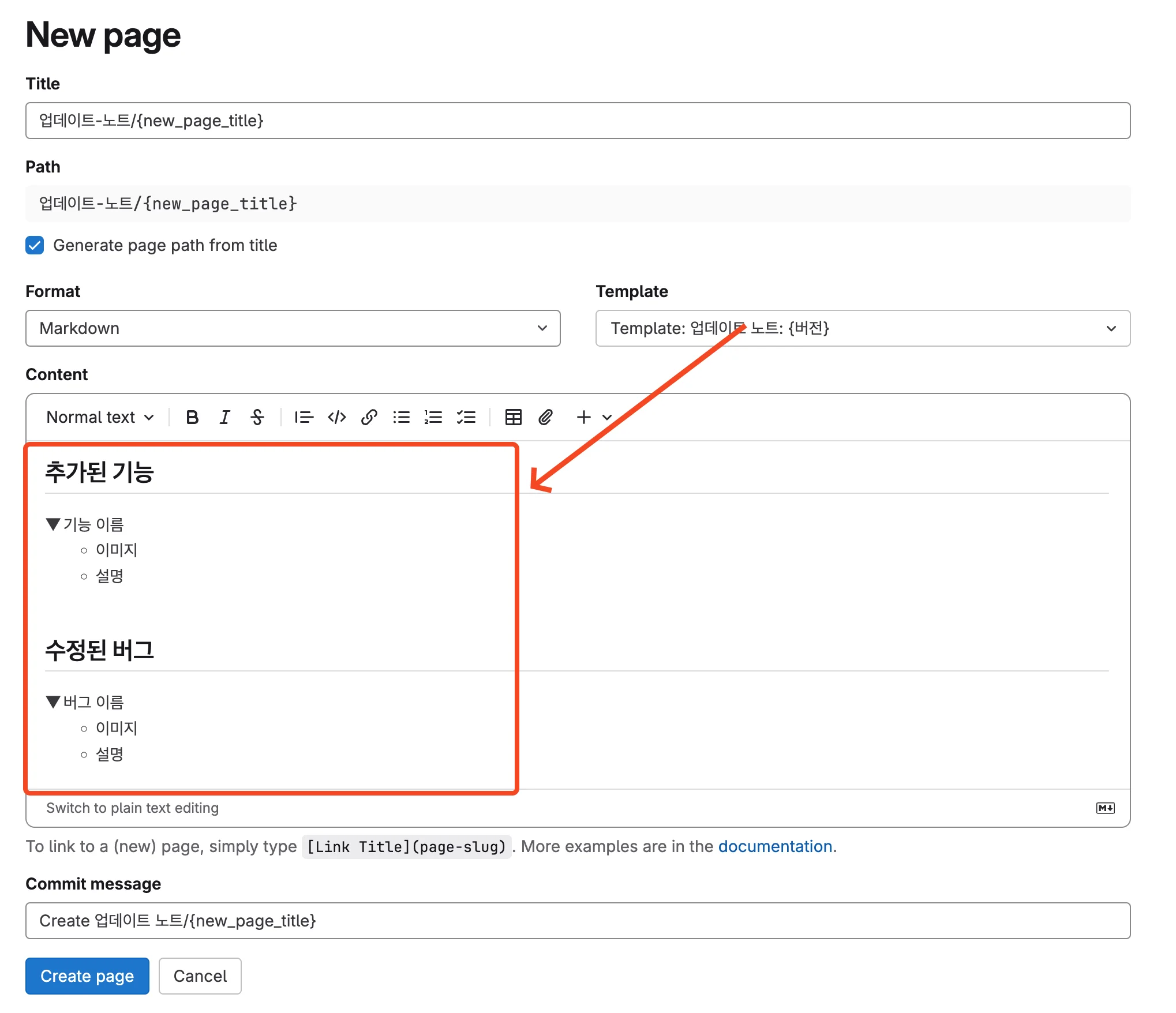Screen dimensions: 1176x1013
Task: Click into the Commit message field
Action: point(577,921)
